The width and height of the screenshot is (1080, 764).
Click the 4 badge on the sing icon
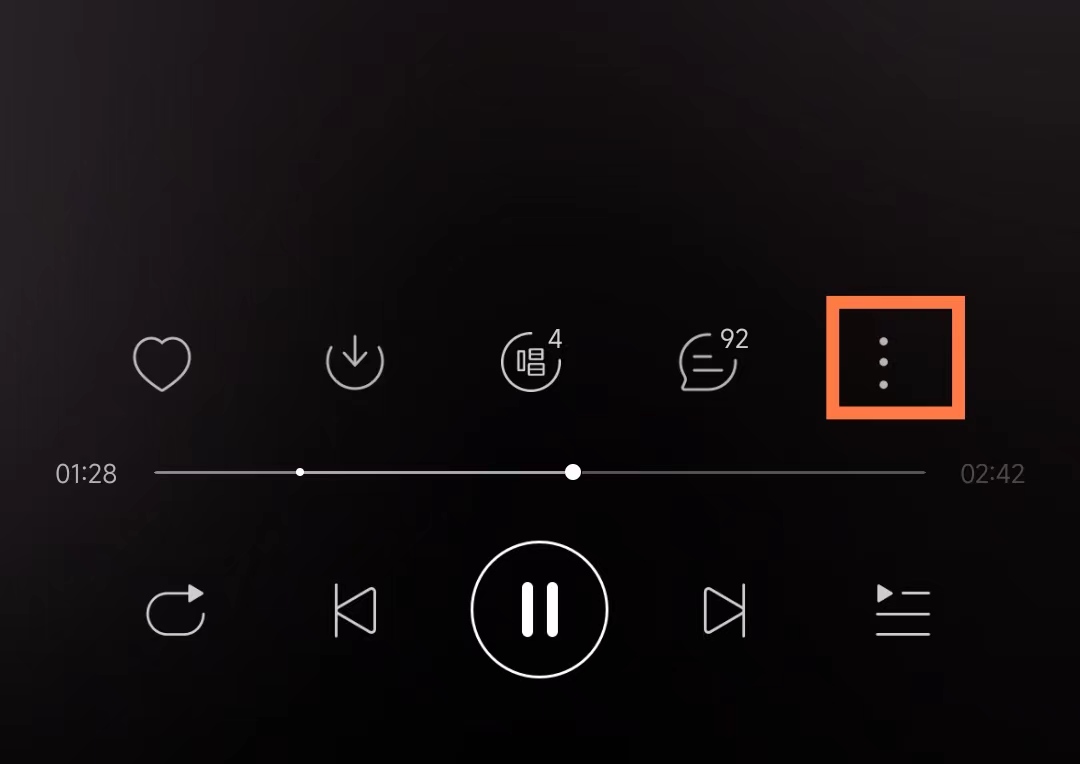[x=555, y=338]
